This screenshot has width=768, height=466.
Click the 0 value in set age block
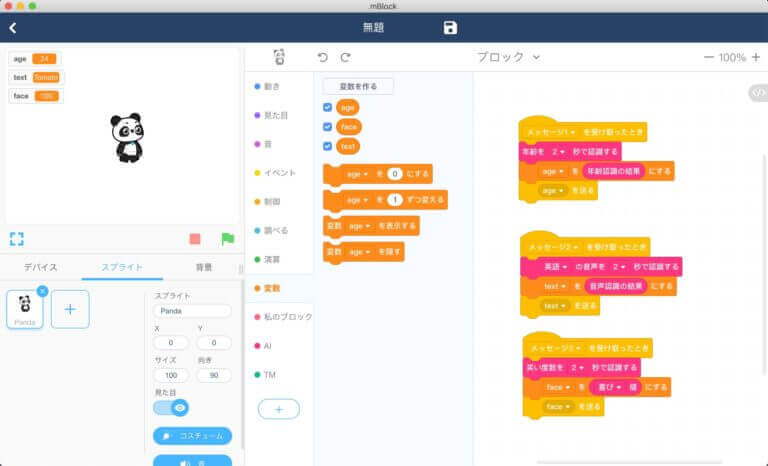pyautogui.click(x=394, y=174)
